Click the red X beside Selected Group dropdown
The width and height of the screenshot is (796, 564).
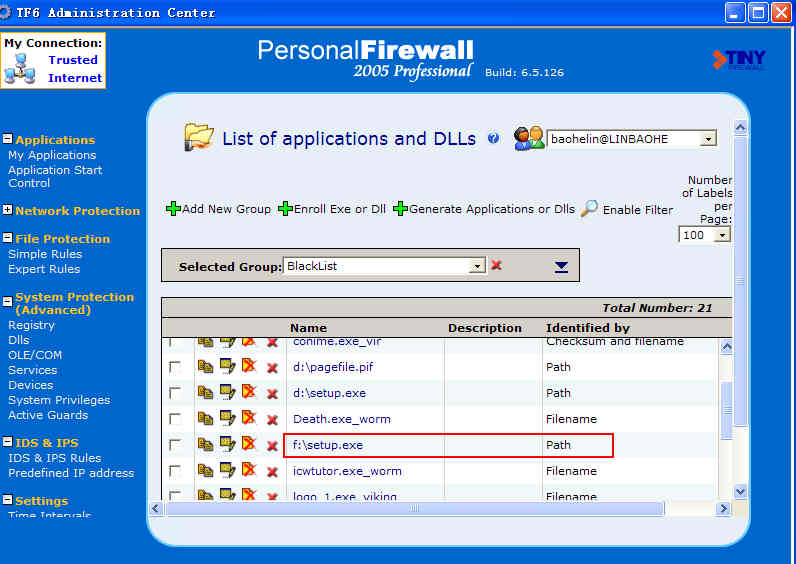[496, 265]
